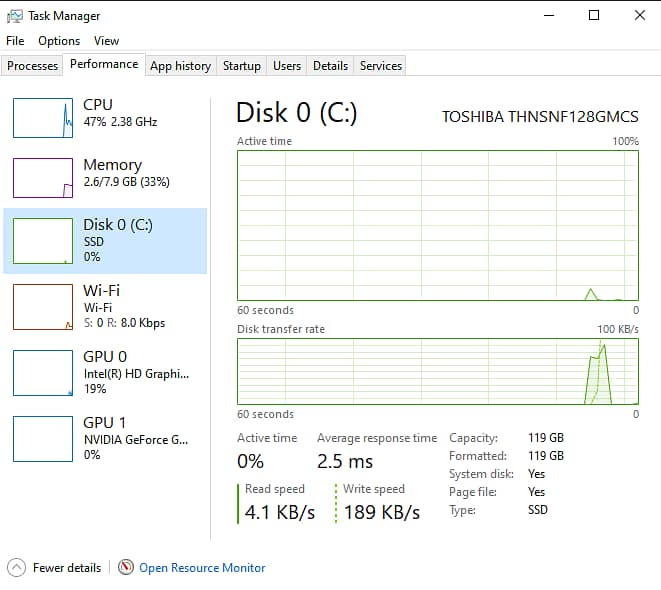Screen dimensions: 661x590
Task: Click the Task Manager app icon in title bar
Action: [13, 16]
